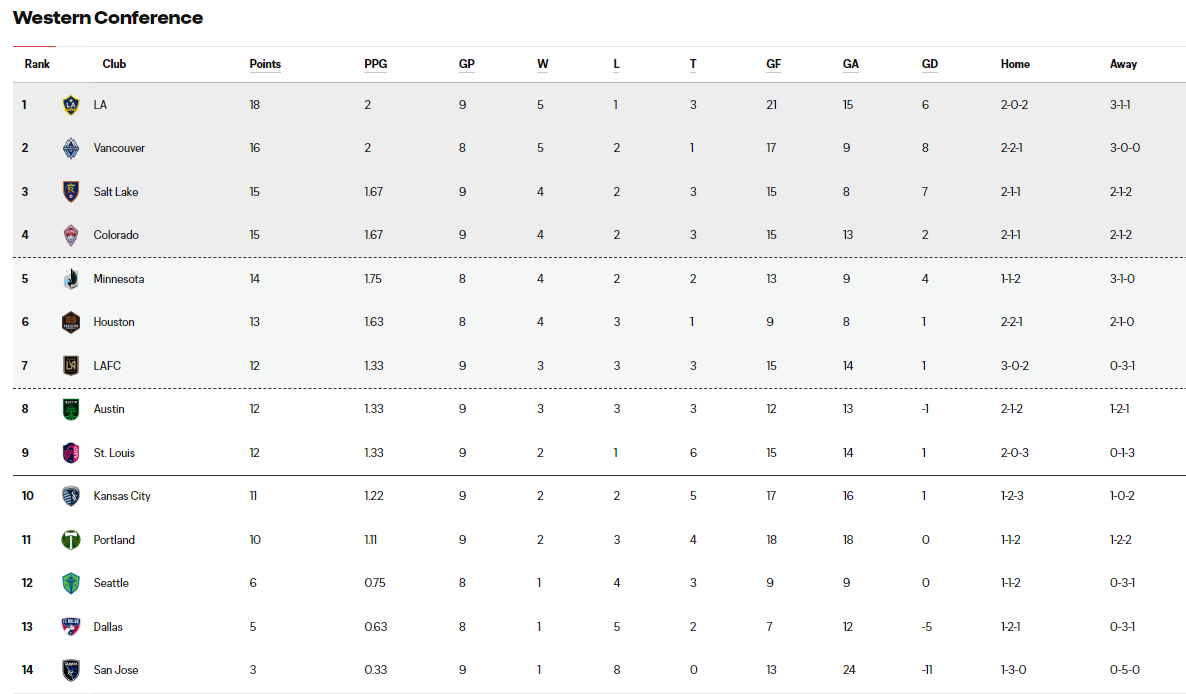Click the LAFC black-and-gold badge
Screen dimensions: 1186x694
click(70, 366)
